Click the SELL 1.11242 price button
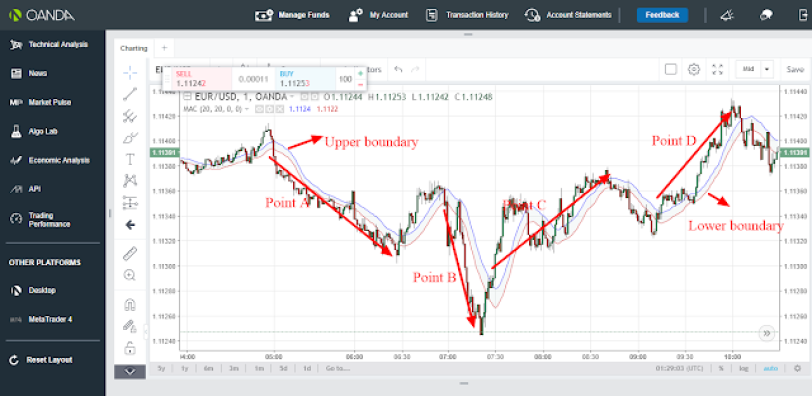 coord(202,79)
